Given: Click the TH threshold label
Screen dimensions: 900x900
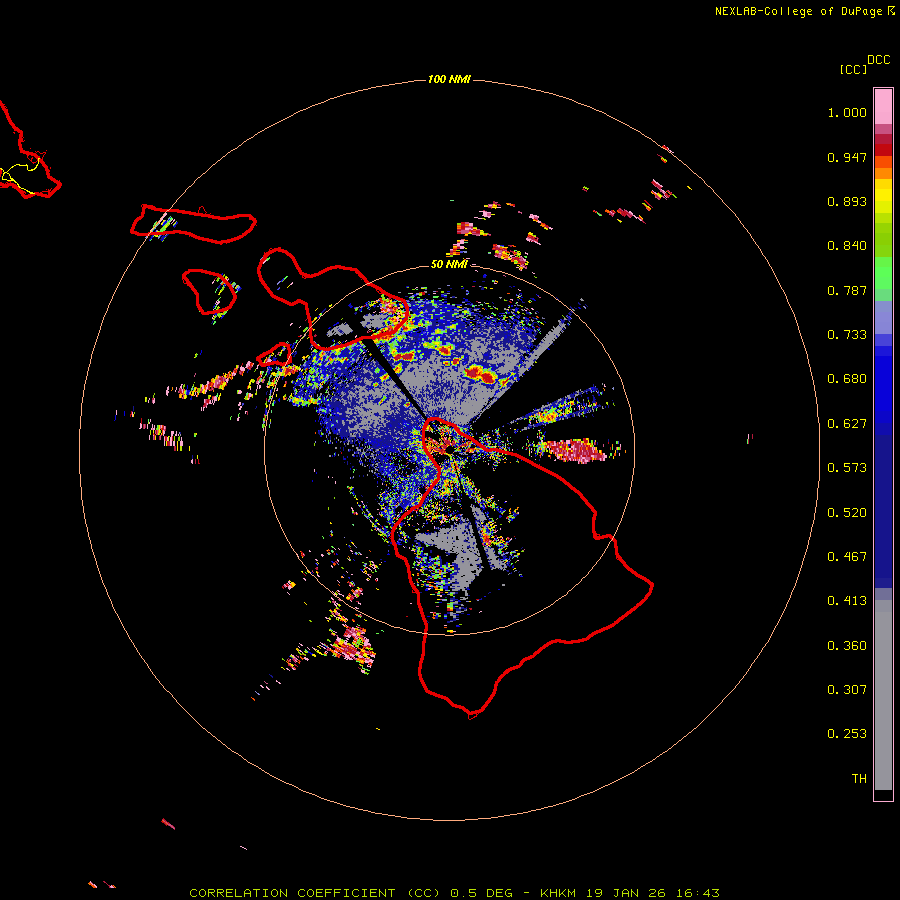Looking at the screenshot, I should (x=859, y=779).
